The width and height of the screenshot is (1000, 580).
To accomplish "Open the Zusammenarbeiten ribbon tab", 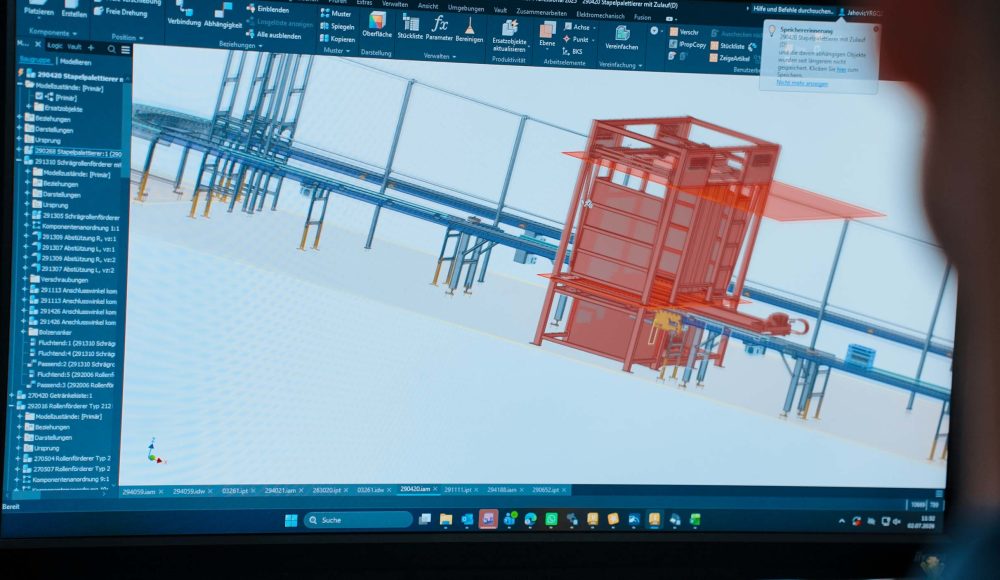I will click(x=542, y=12).
